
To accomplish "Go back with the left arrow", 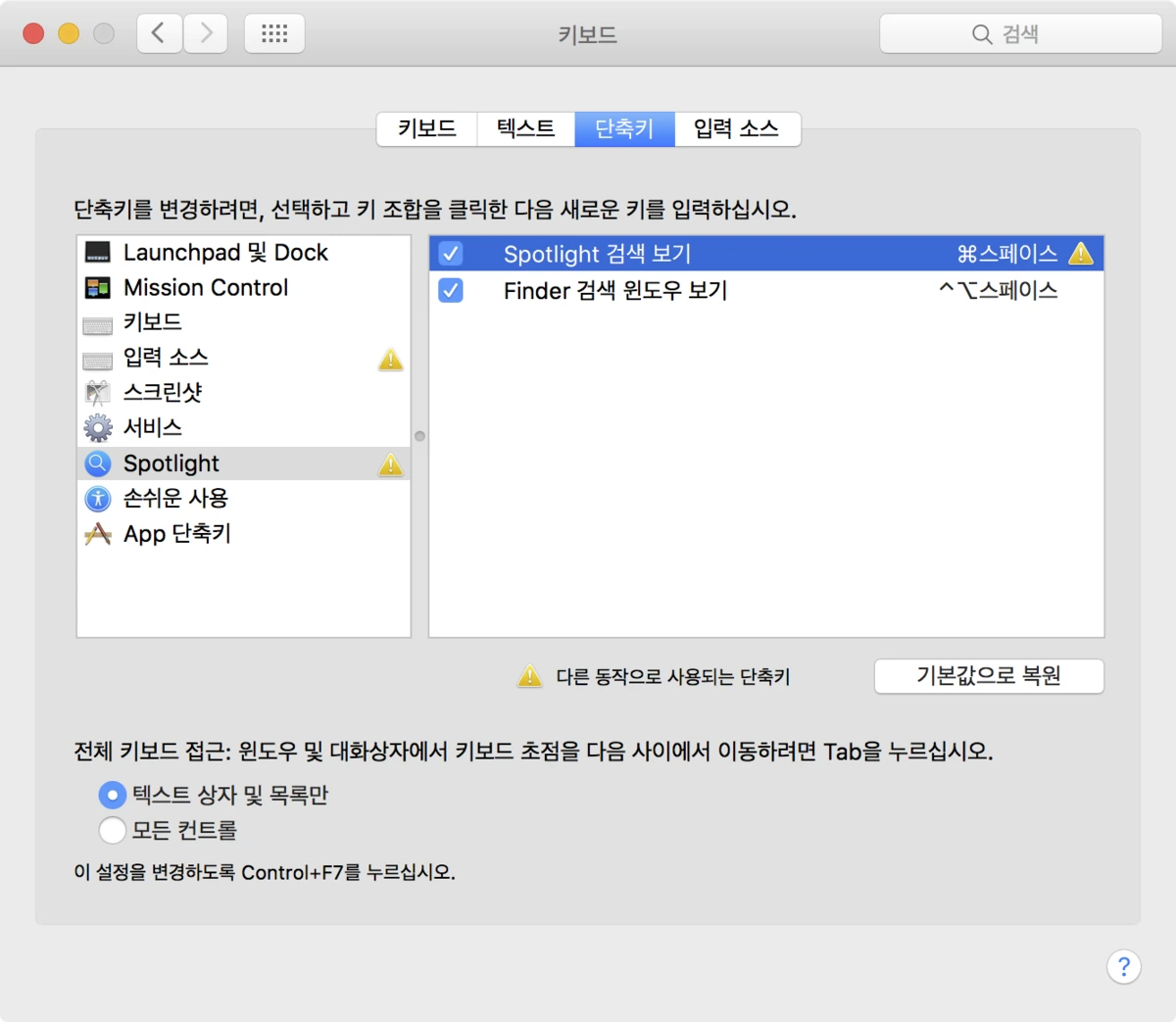I will pos(159,34).
